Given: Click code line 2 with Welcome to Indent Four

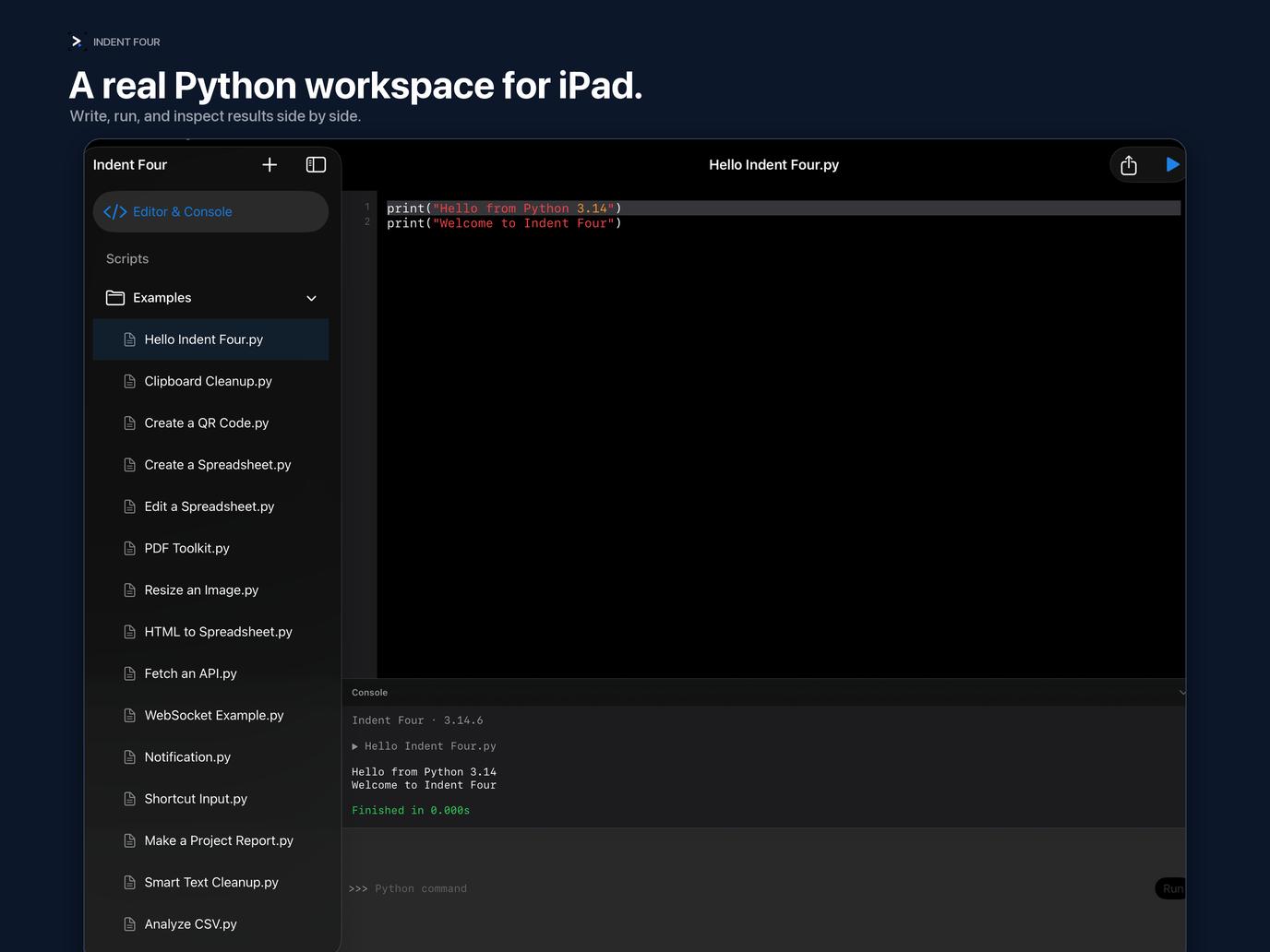Looking at the screenshot, I should [x=504, y=223].
